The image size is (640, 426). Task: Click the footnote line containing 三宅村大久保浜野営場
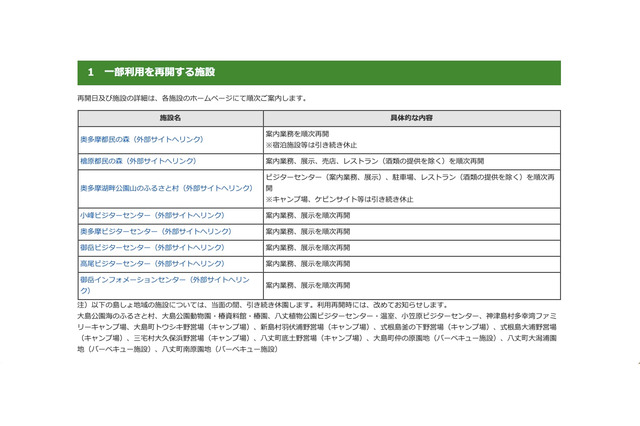(317, 338)
